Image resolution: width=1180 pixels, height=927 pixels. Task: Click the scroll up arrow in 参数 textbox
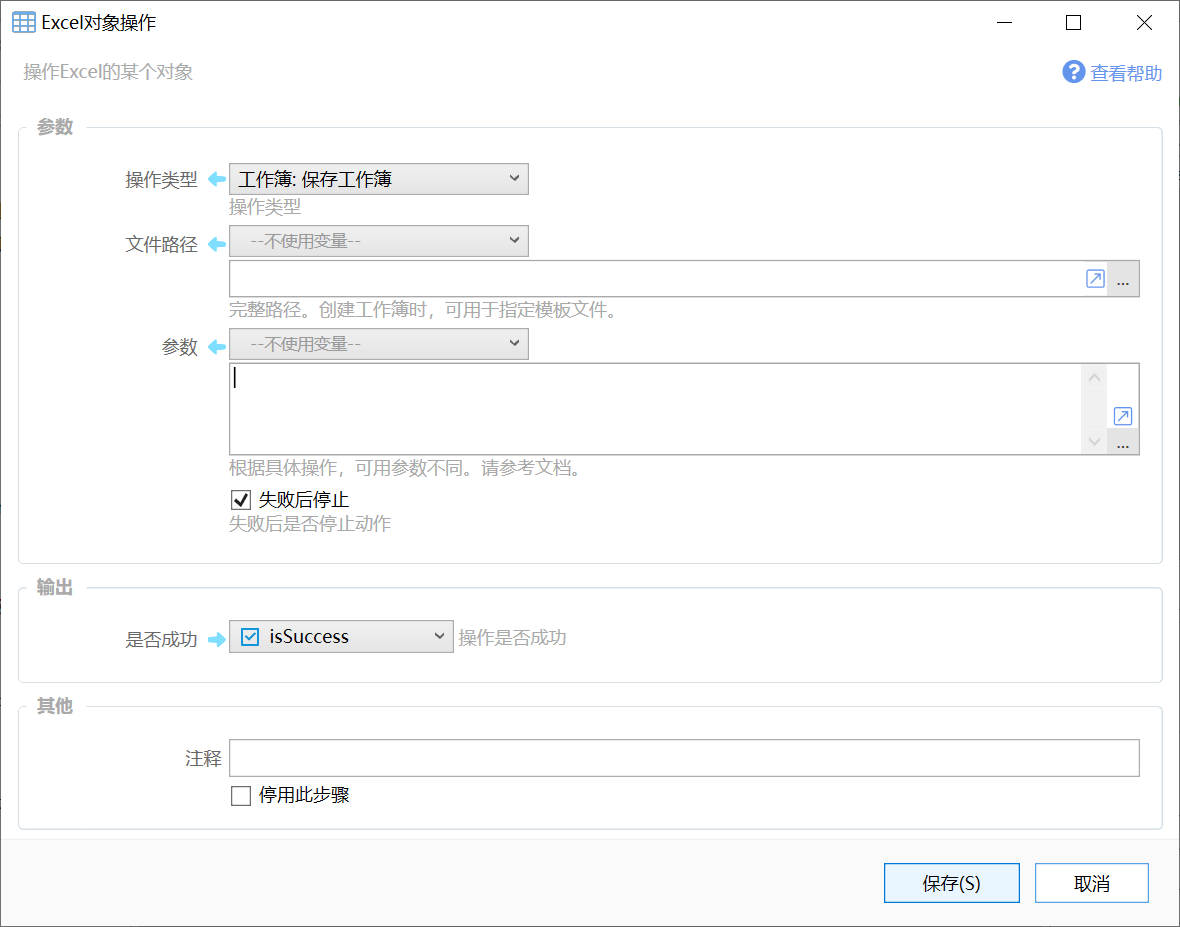(x=1094, y=378)
